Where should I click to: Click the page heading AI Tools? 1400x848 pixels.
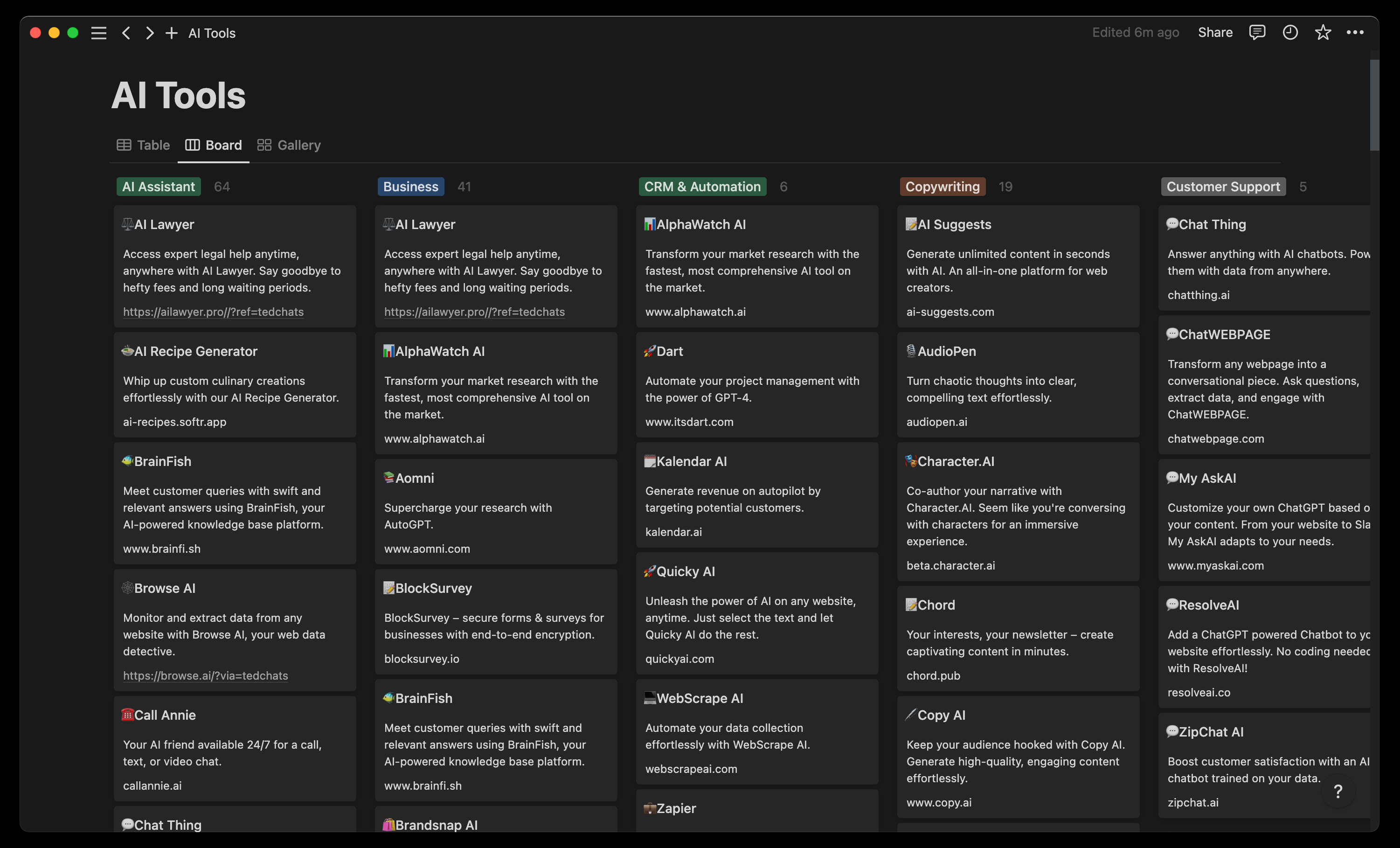[179, 95]
